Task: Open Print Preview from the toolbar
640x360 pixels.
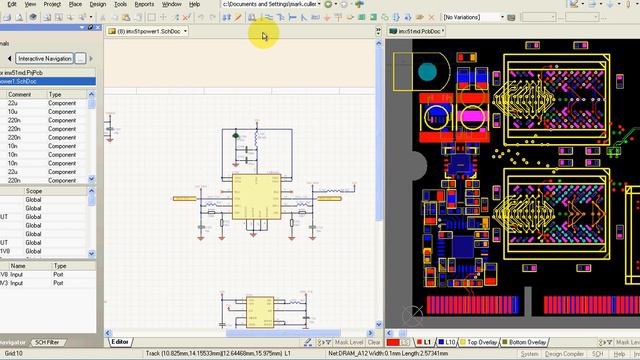Action: click(19, 18)
